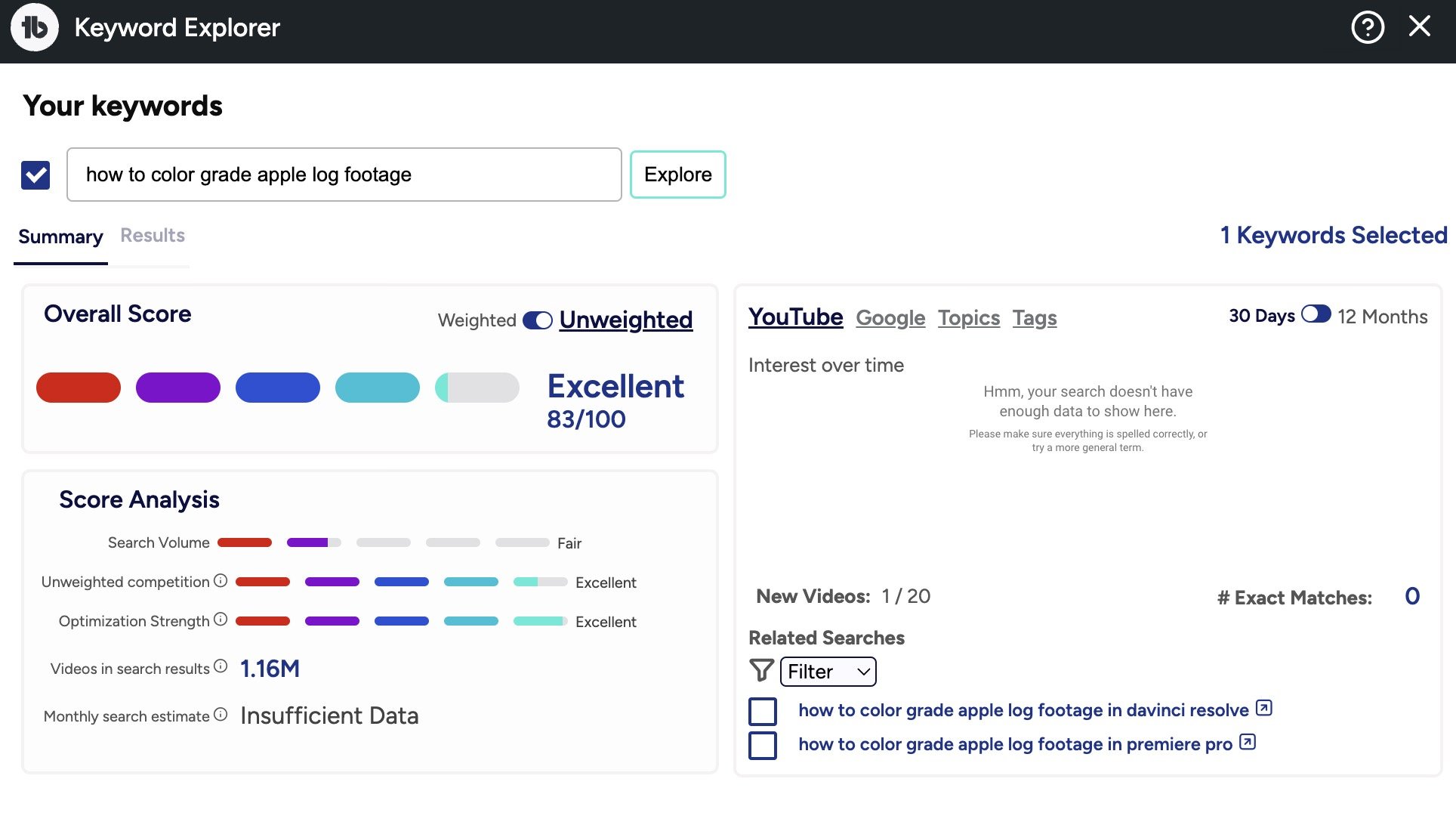Uncheck the keyword selection checkbox
The image size is (1456, 822).
[35, 175]
